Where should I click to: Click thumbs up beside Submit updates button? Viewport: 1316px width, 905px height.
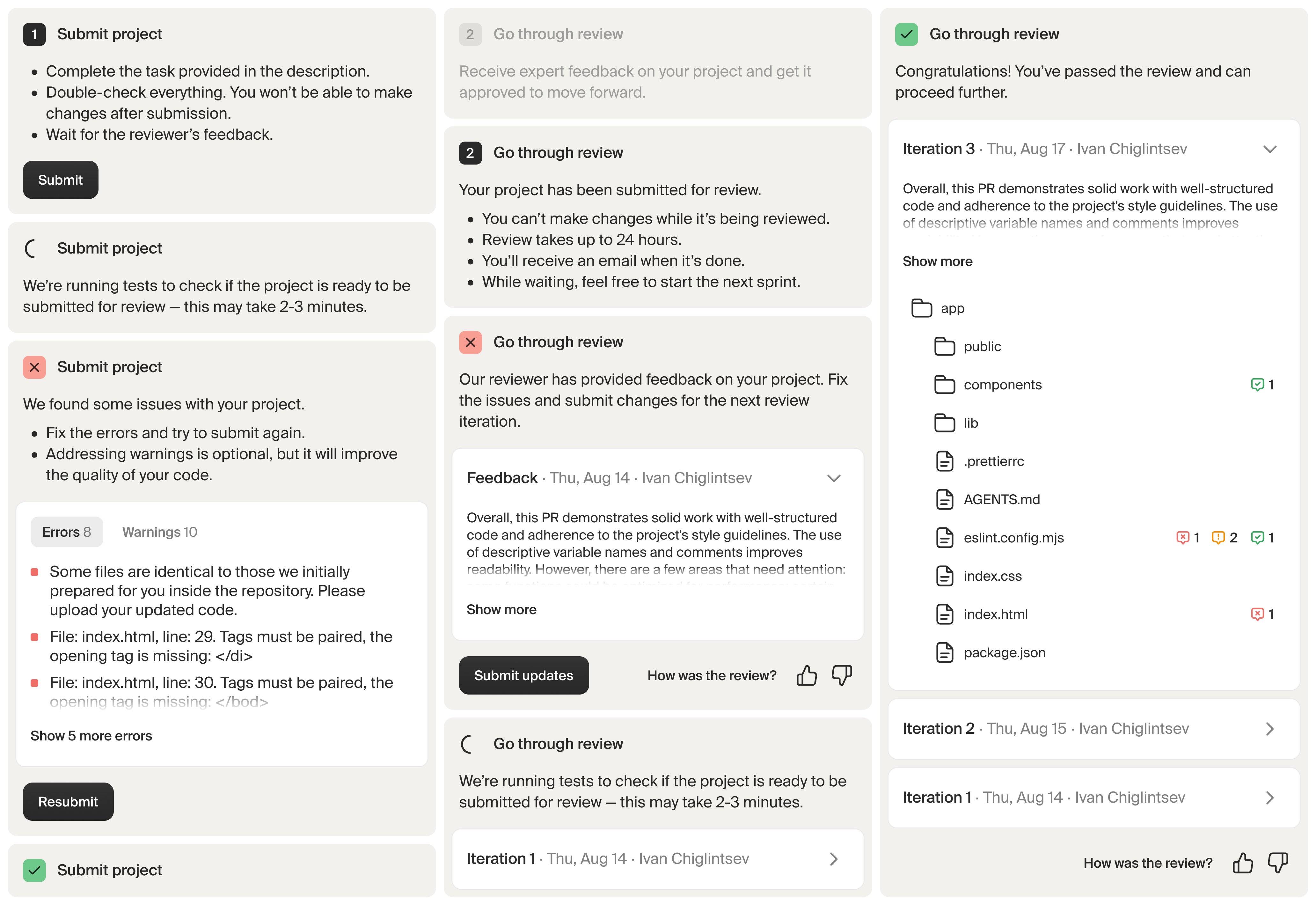tap(806, 675)
